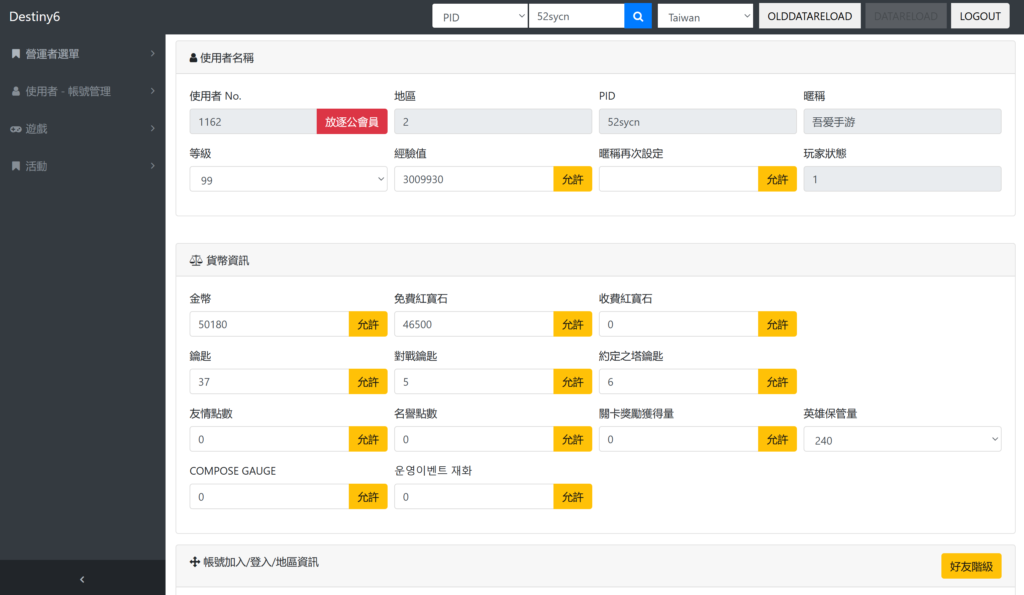
Task: Open the 遊戲 sidebar menu
Action: [x=82, y=129]
